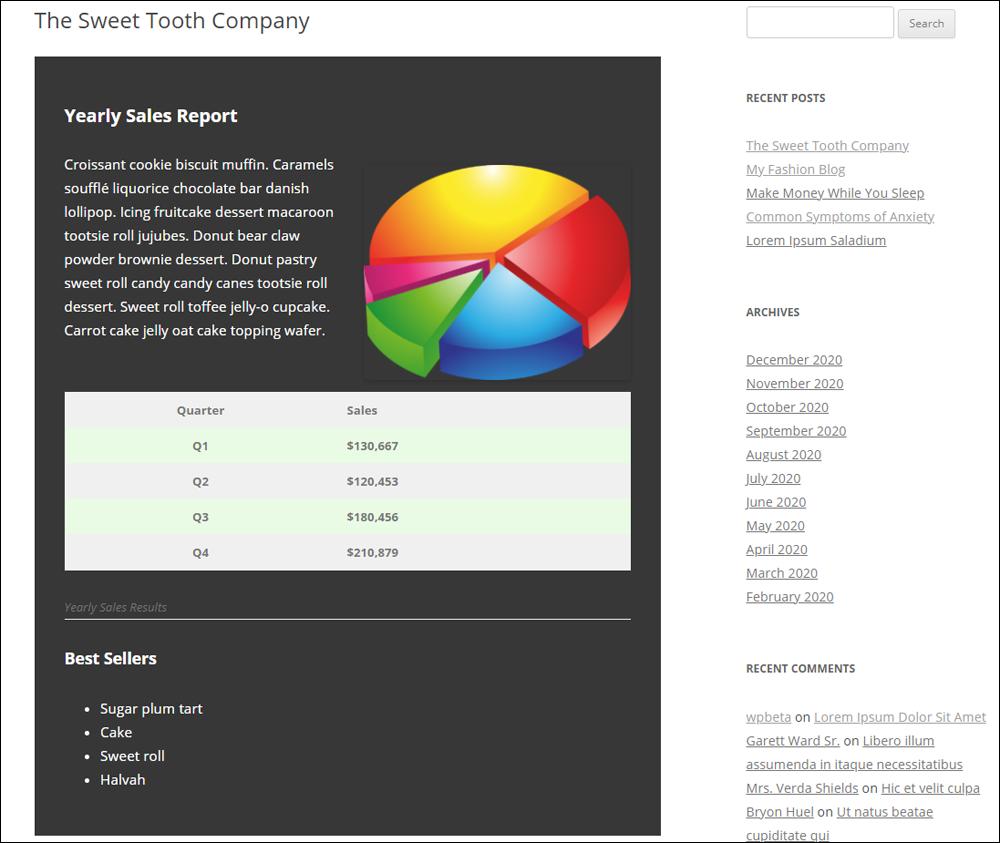Screen dimensions: 1000x843
Task: View July 2020 archive
Action: tap(773, 478)
